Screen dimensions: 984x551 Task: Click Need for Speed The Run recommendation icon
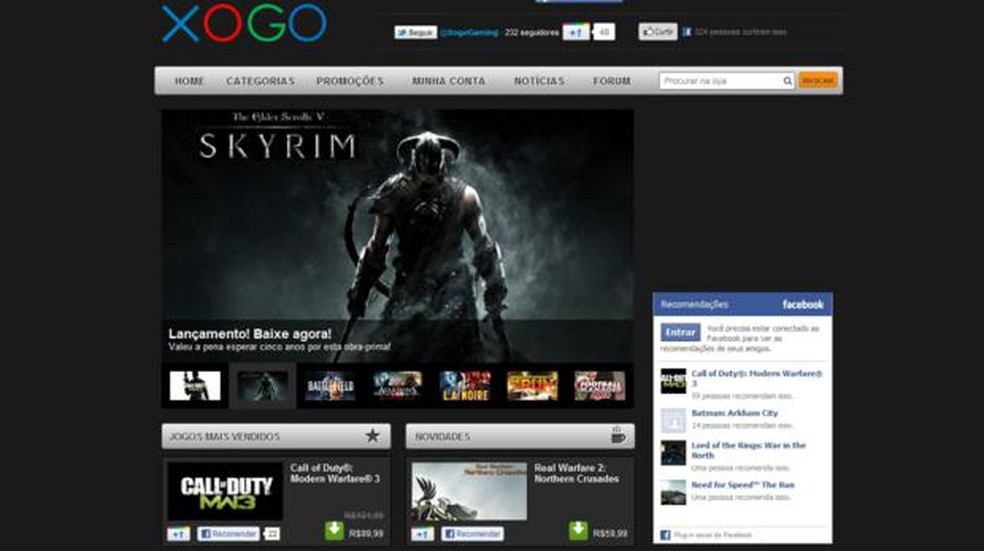coord(673,493)
